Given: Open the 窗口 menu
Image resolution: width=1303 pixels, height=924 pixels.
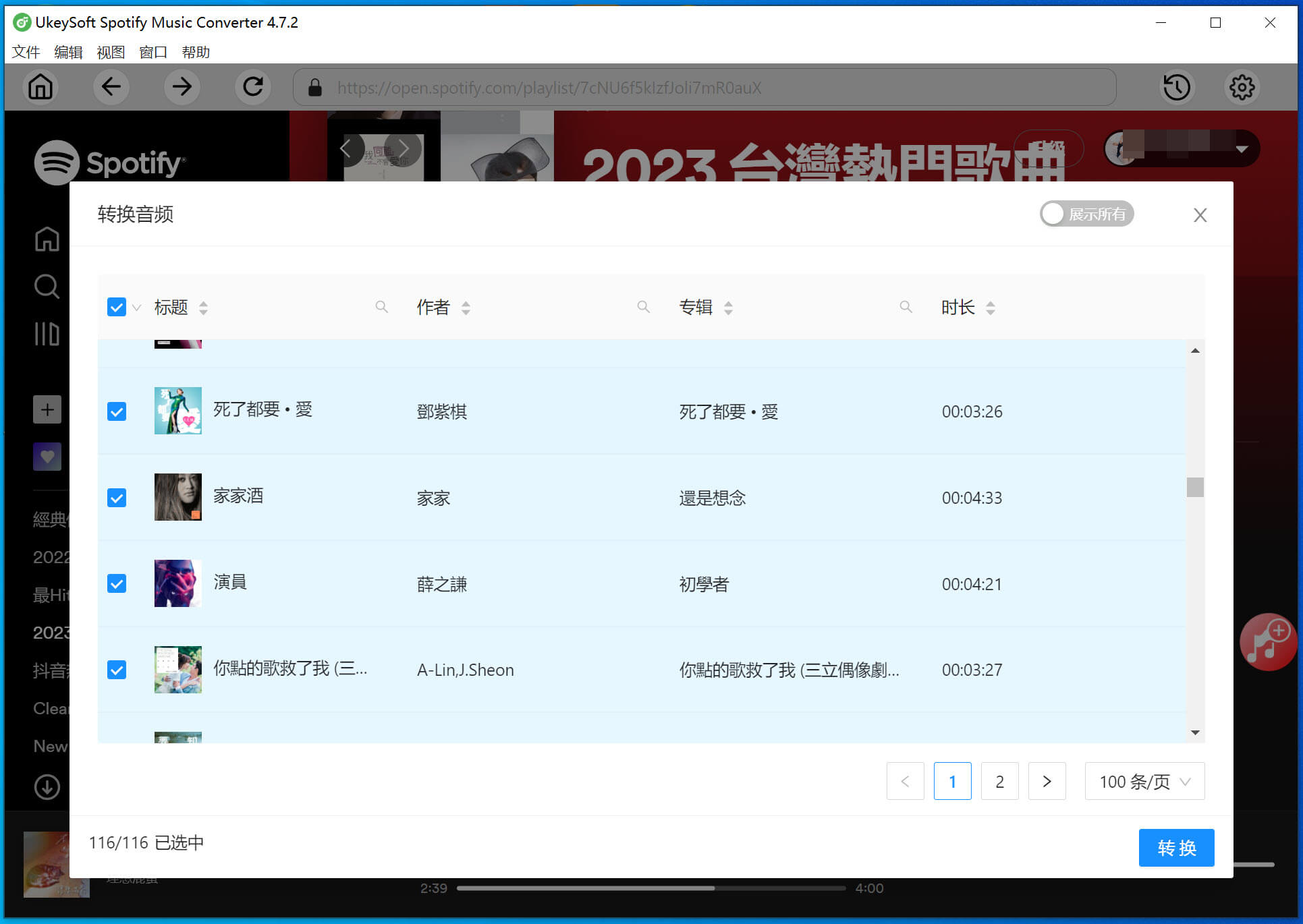Looking at the screenshot, I should coord(153,52).
